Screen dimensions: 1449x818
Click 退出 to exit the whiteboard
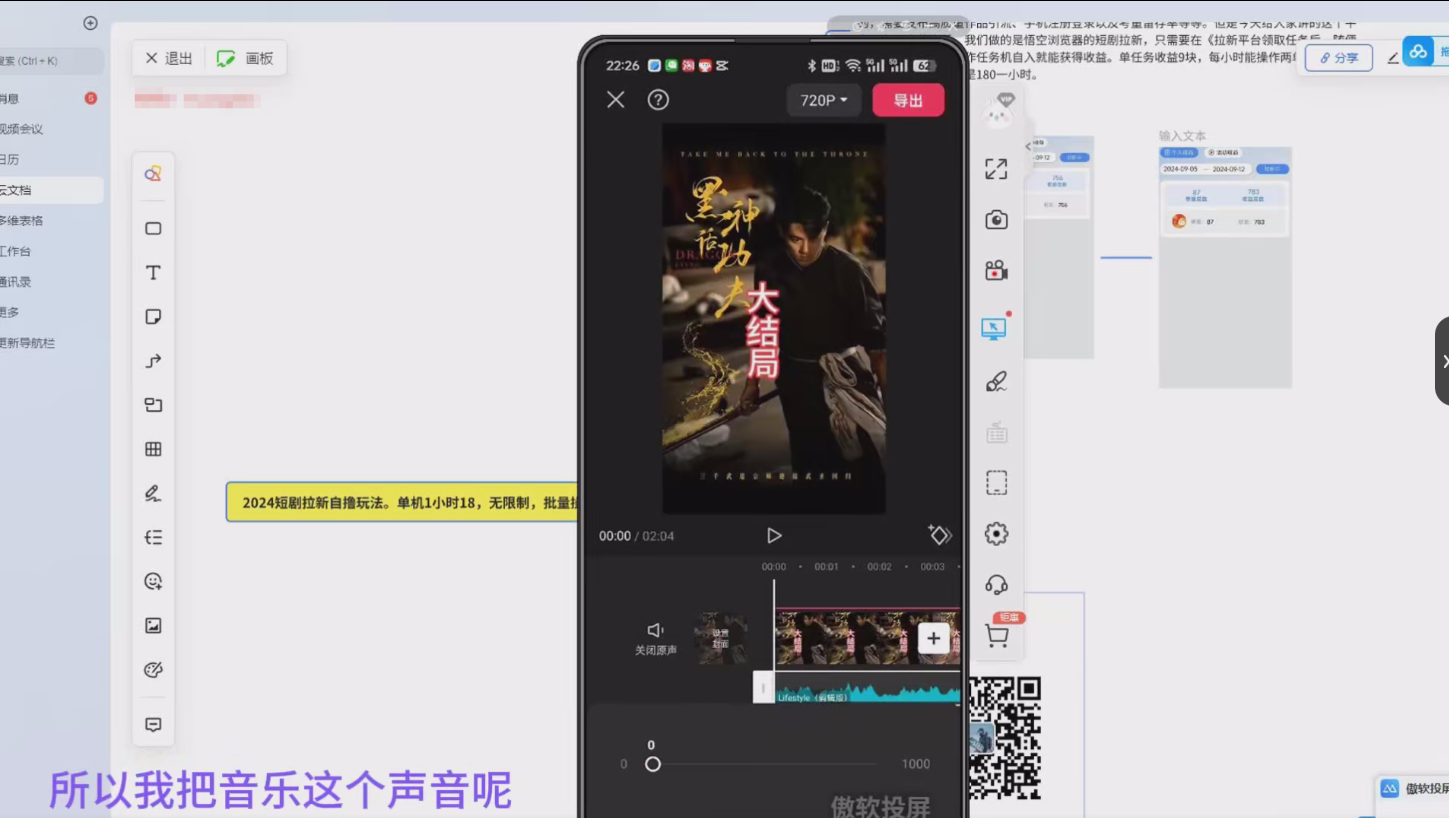[x=169, y=58]
